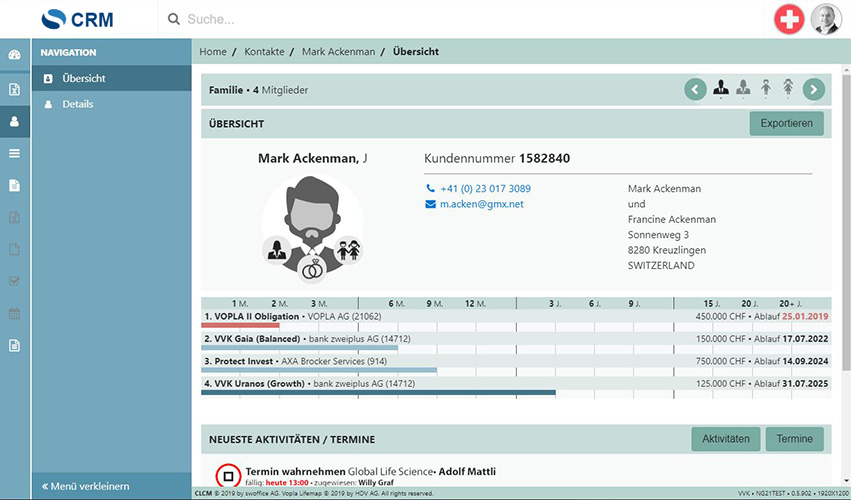Select the boy family member icon
This screenshot has width=851, height=500.
[766, 88]
